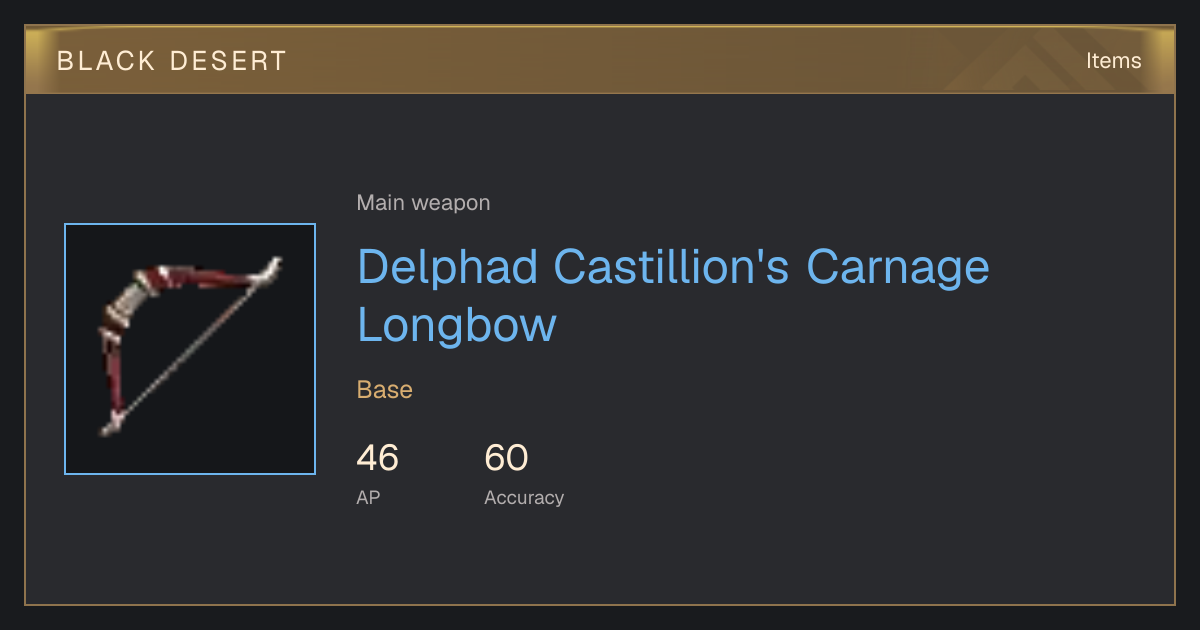
Task: Select the Main weapon category label
Action: pyautogui.click(x=423, y=203)
